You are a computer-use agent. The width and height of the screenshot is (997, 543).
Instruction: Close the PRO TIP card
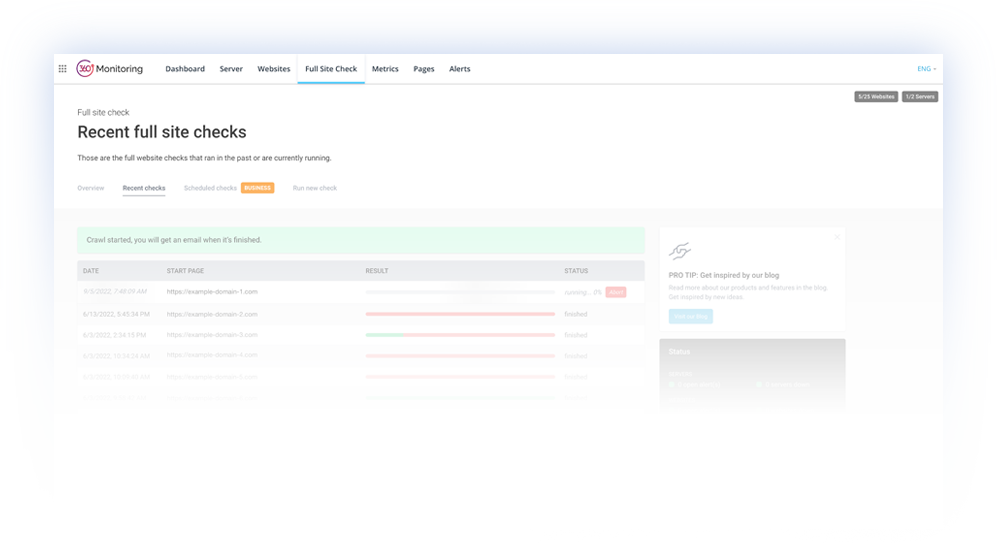point(837,237)
